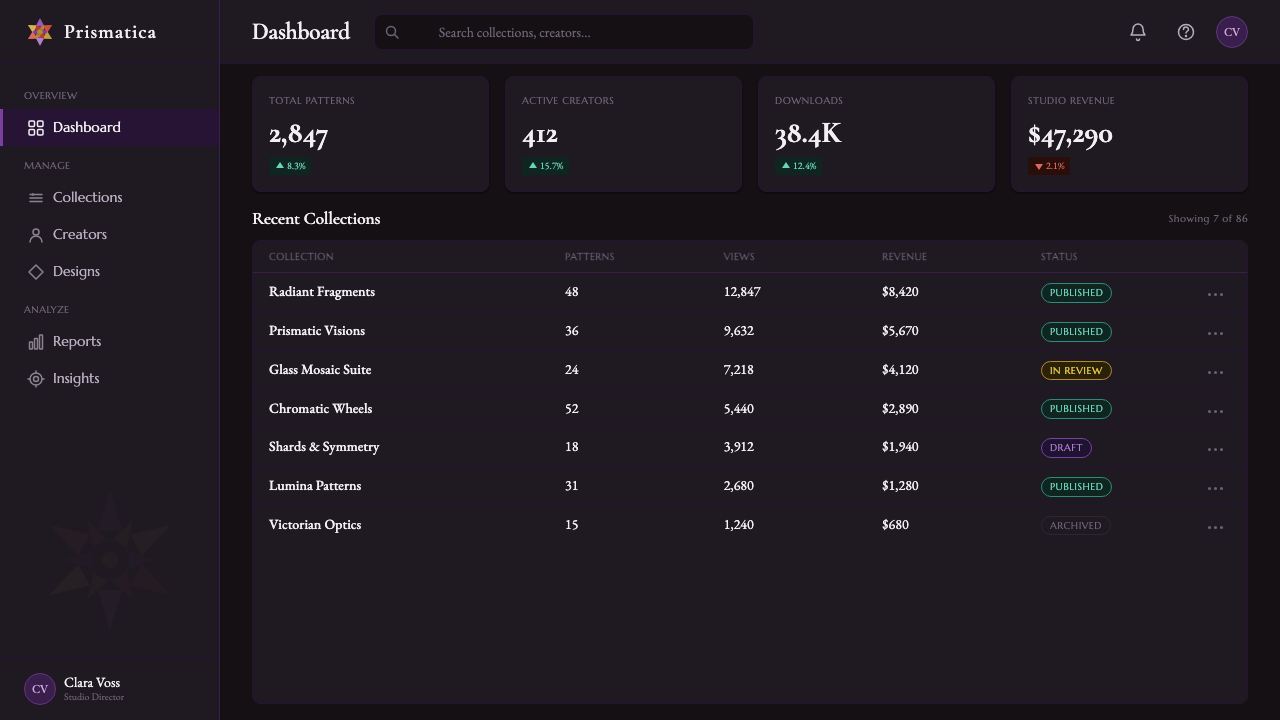This screenshot has height=720, width=1280.
Task: Open the Radiant Fragments collection
Action: [x=322, y=292]
